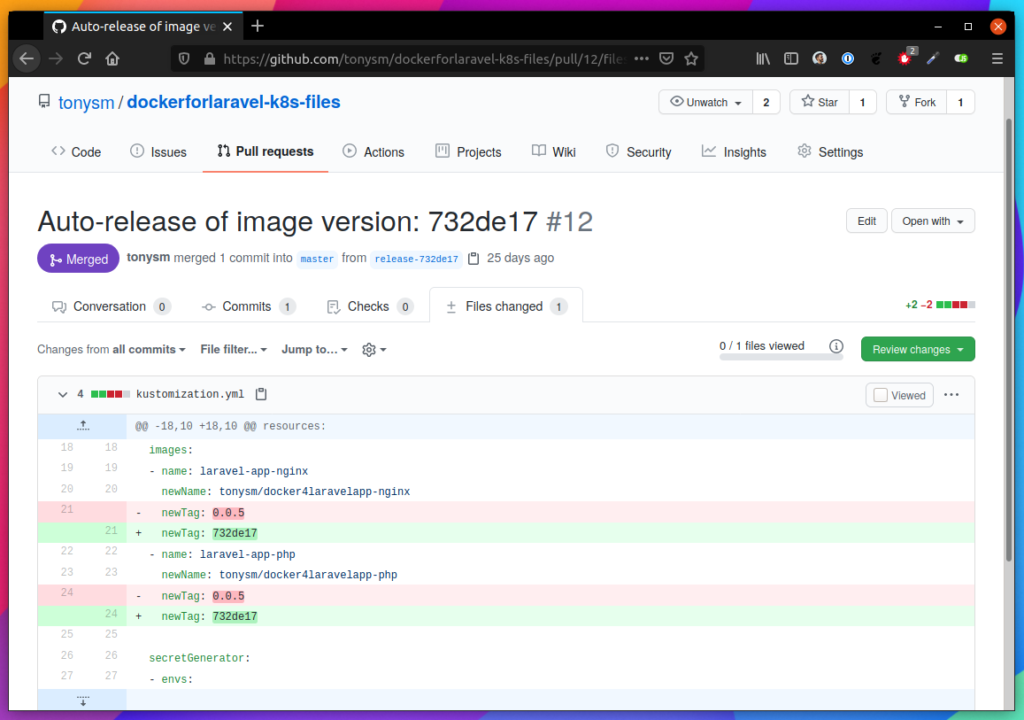Click the page vertical scrollbar
This screenshot has width=1024, height=720.
tap(1008, 340)
